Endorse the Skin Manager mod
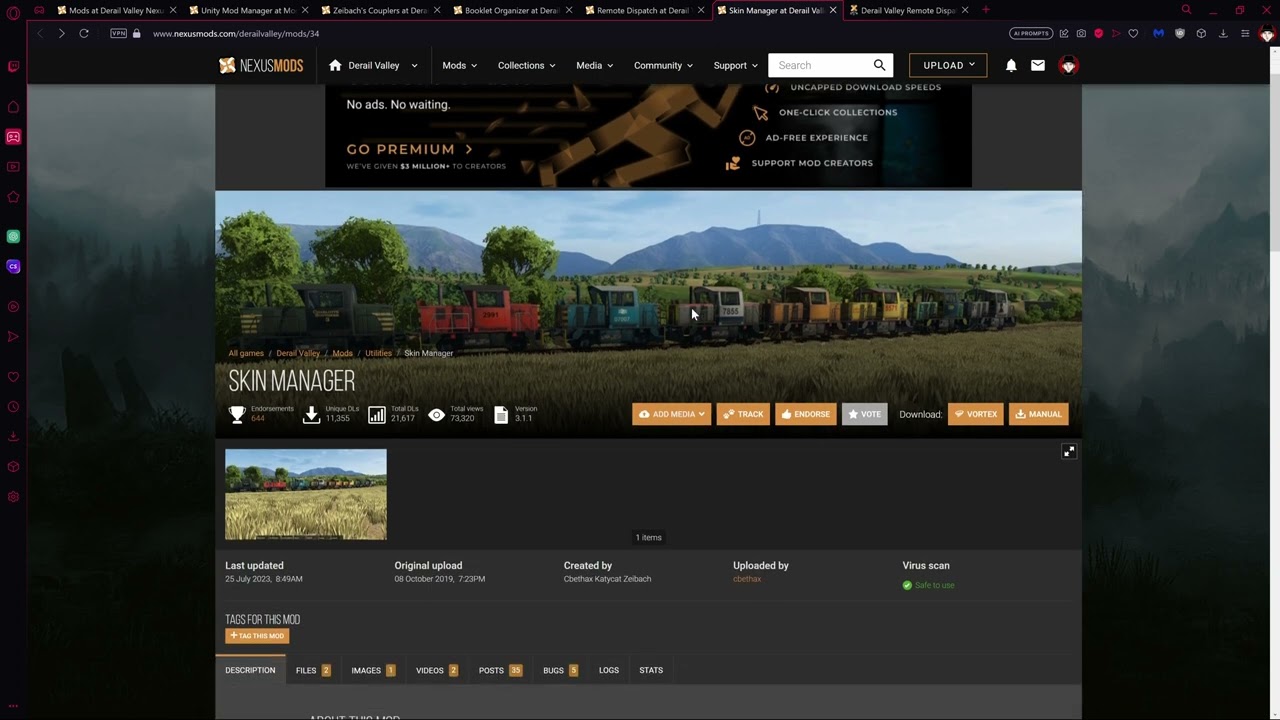 coord(806,414)
